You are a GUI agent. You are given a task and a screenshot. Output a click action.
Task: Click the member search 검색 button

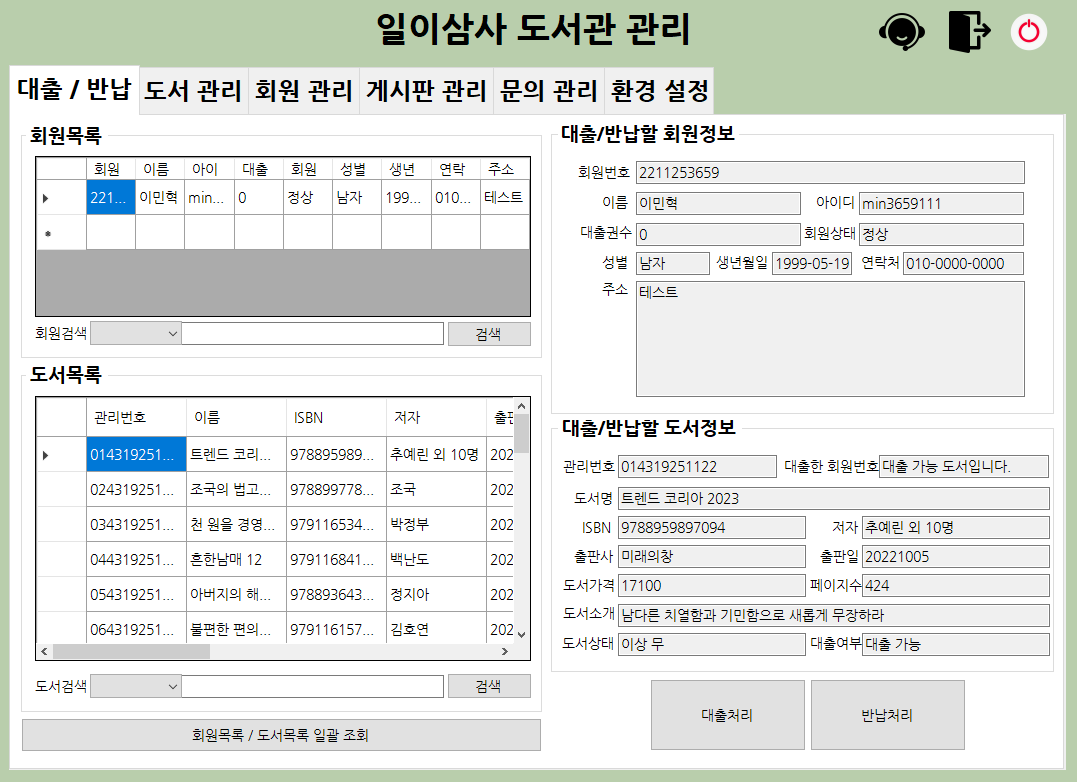pos(489,333)
